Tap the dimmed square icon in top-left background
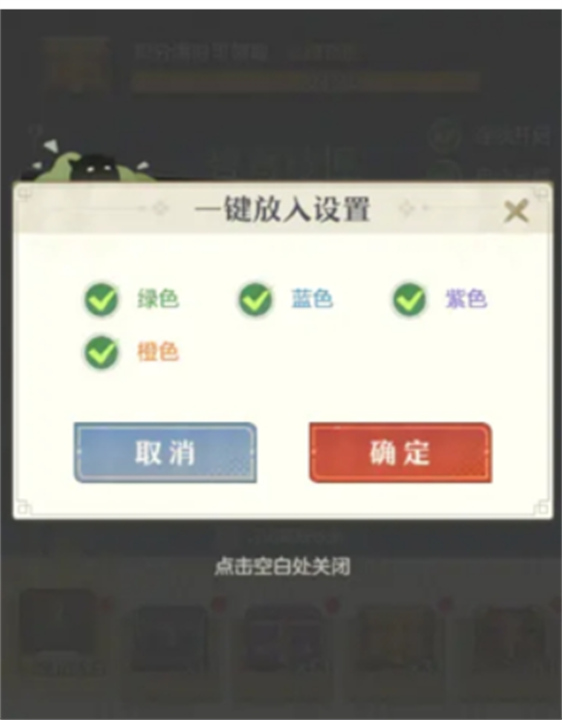 click(77, 64)
